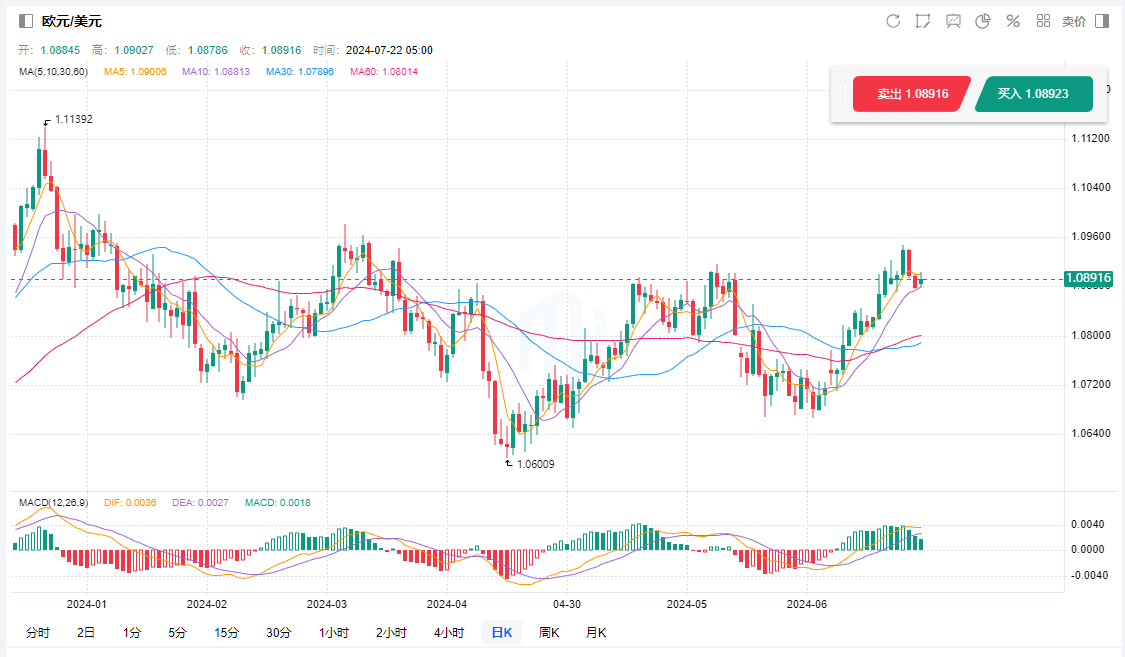Click the pie chart icon
This screenshot has width=1125, height=657.
983,21
